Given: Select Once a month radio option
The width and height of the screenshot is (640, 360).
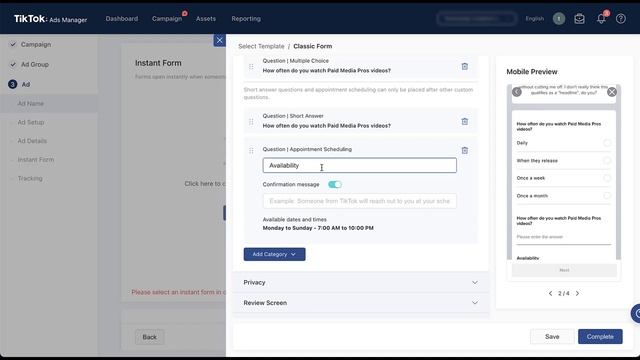Looking at the screenshot, I should [x=607, y=196].
